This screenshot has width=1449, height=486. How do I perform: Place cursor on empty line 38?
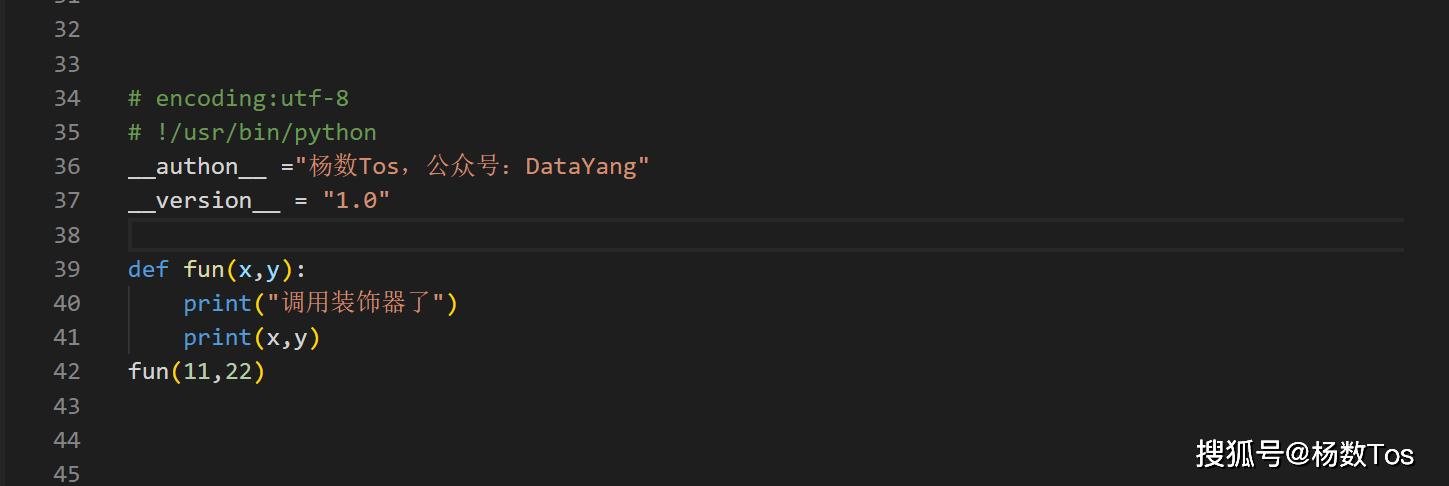(x=600, y=235)
